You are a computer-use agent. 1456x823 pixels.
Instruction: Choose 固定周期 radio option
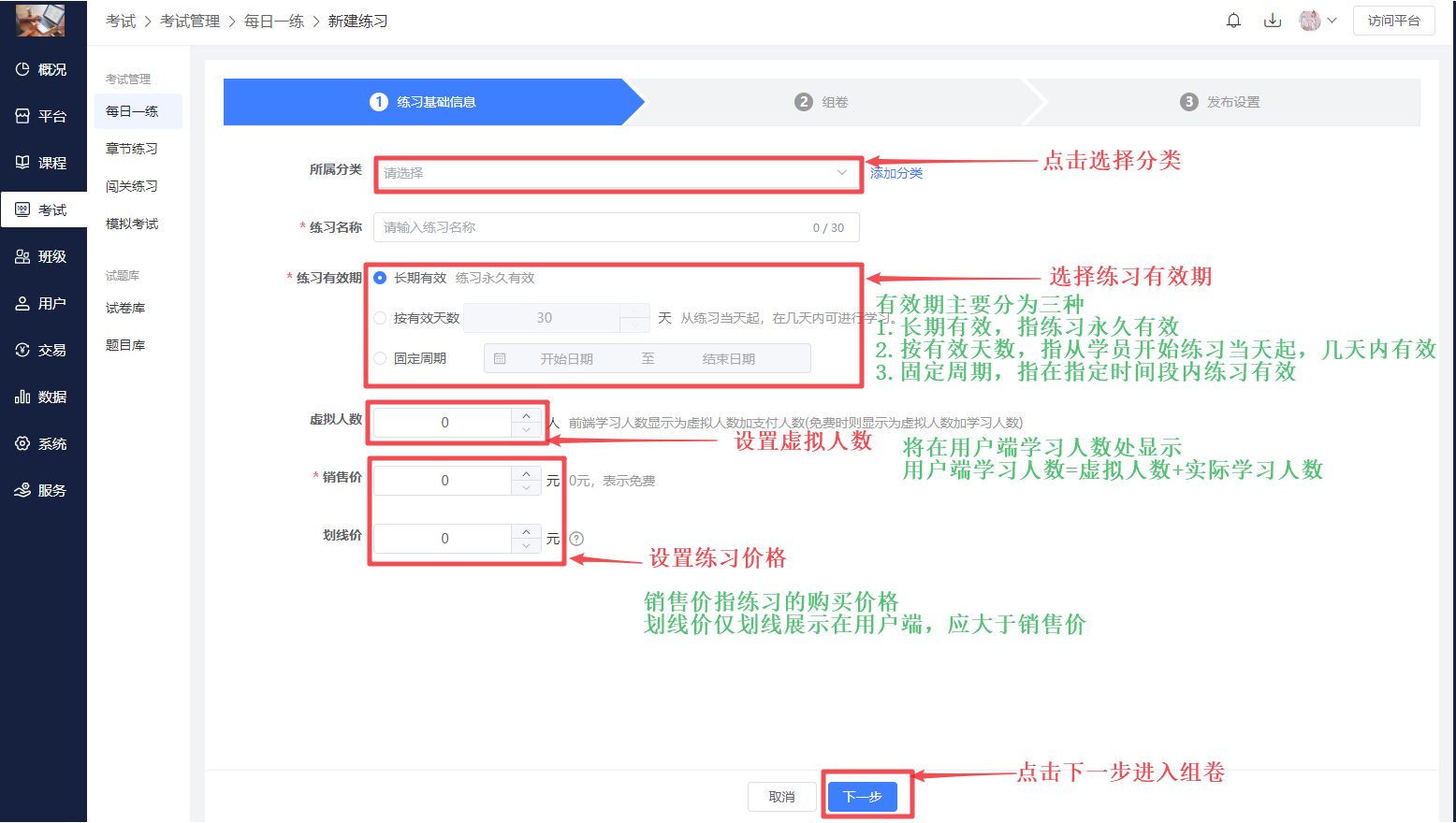[380, 358]
